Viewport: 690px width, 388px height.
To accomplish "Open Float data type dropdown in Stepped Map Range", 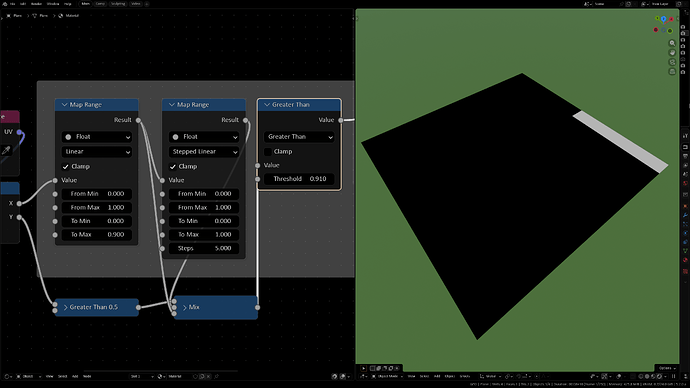I will [204, 137].
